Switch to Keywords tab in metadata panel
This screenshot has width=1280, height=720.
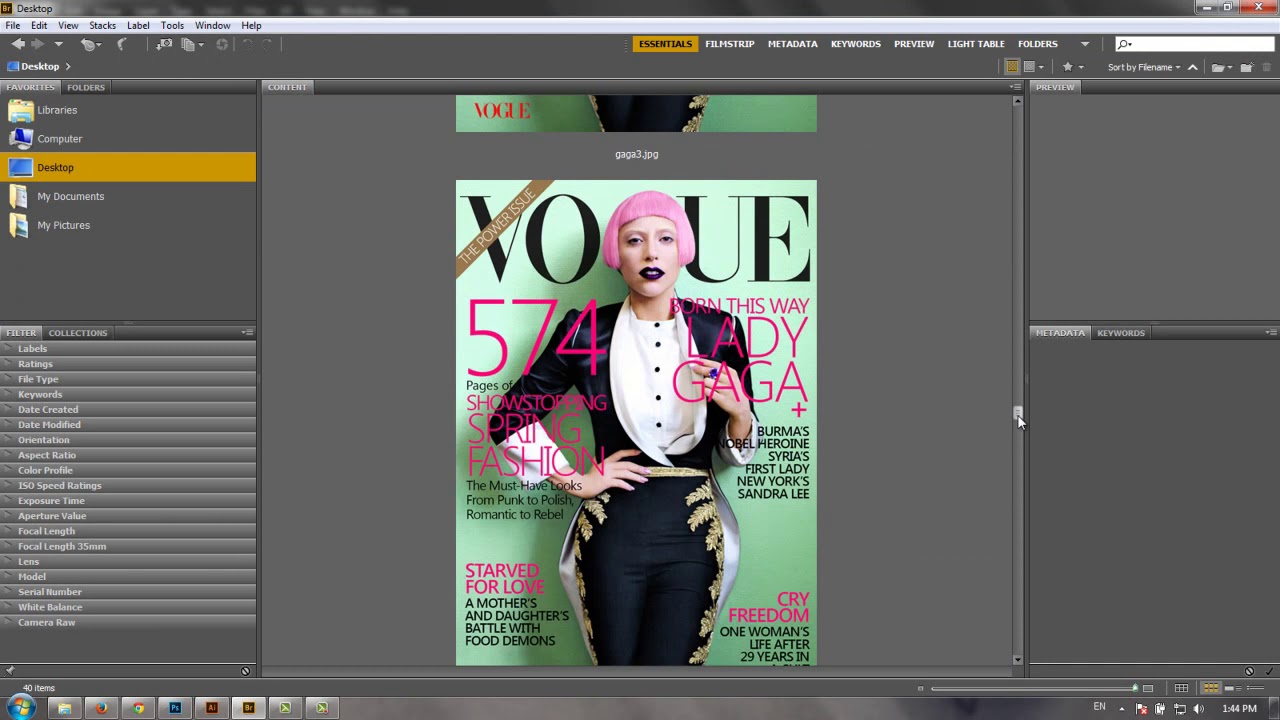click(x=1121, y=333)
